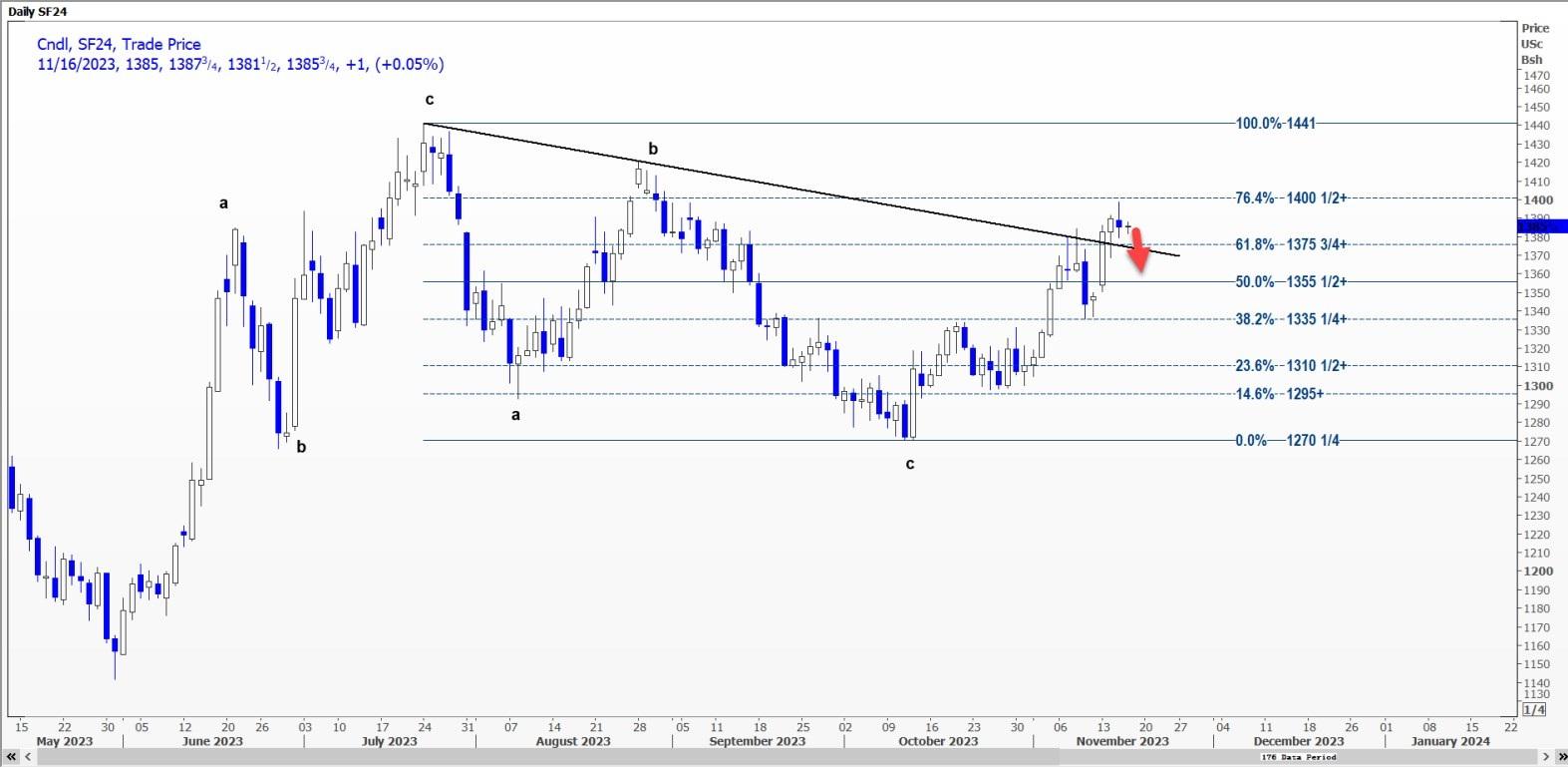Viewport: 1568px width, 767px height.
Task: Click the 1/4 price fraction box
Action: (x=1534, y=709)
